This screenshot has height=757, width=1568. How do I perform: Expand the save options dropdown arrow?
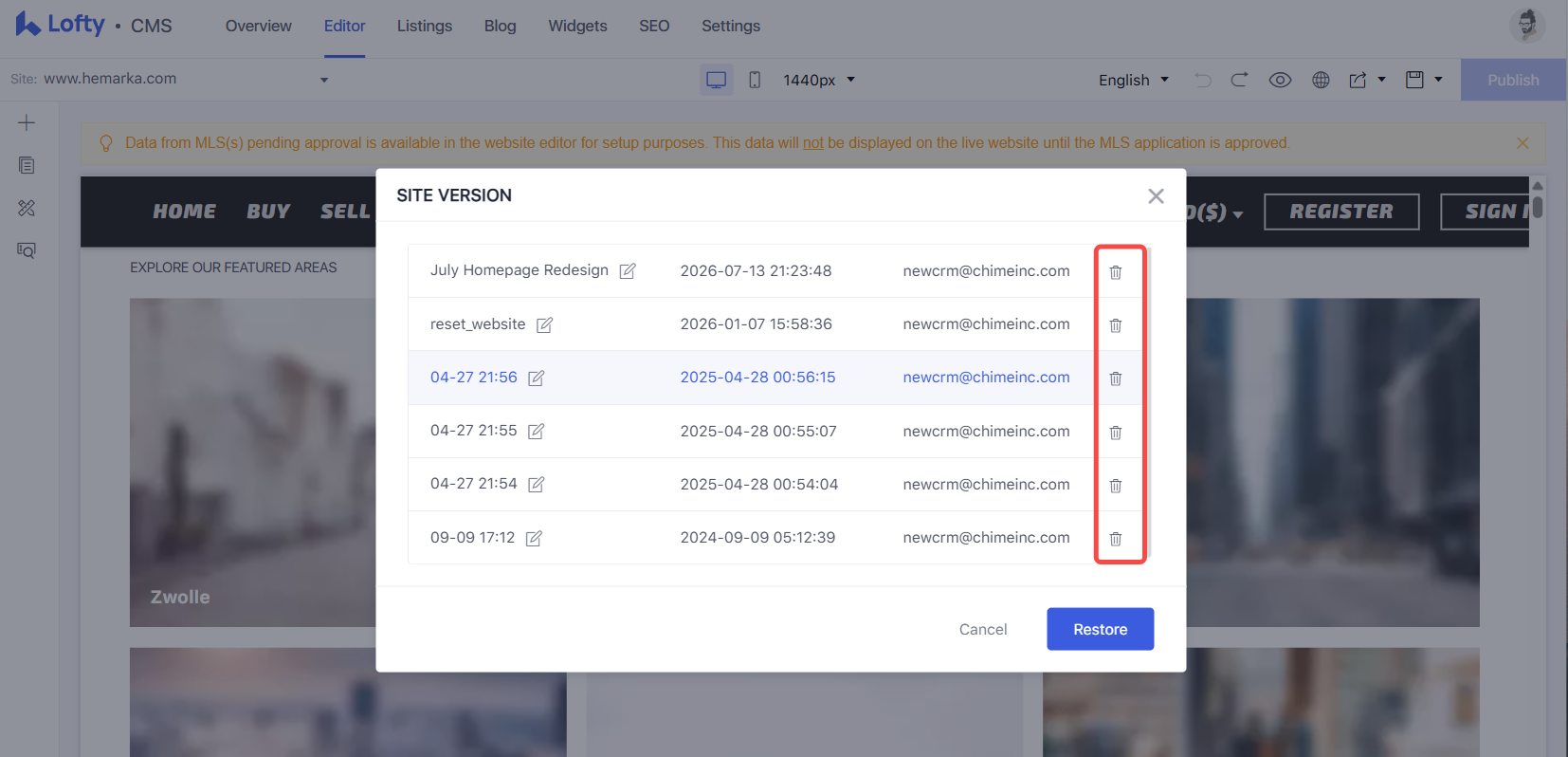(1438, 80)
